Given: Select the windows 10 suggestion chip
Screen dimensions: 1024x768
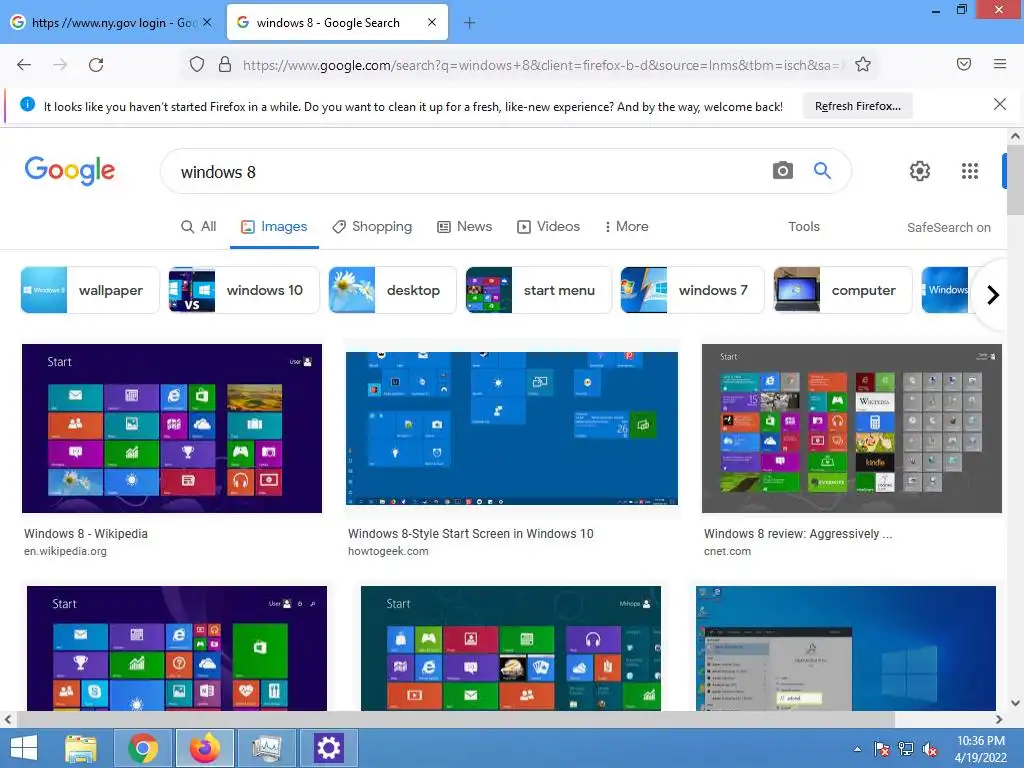Looking at the screenshot, I should (x=244, y=290).
